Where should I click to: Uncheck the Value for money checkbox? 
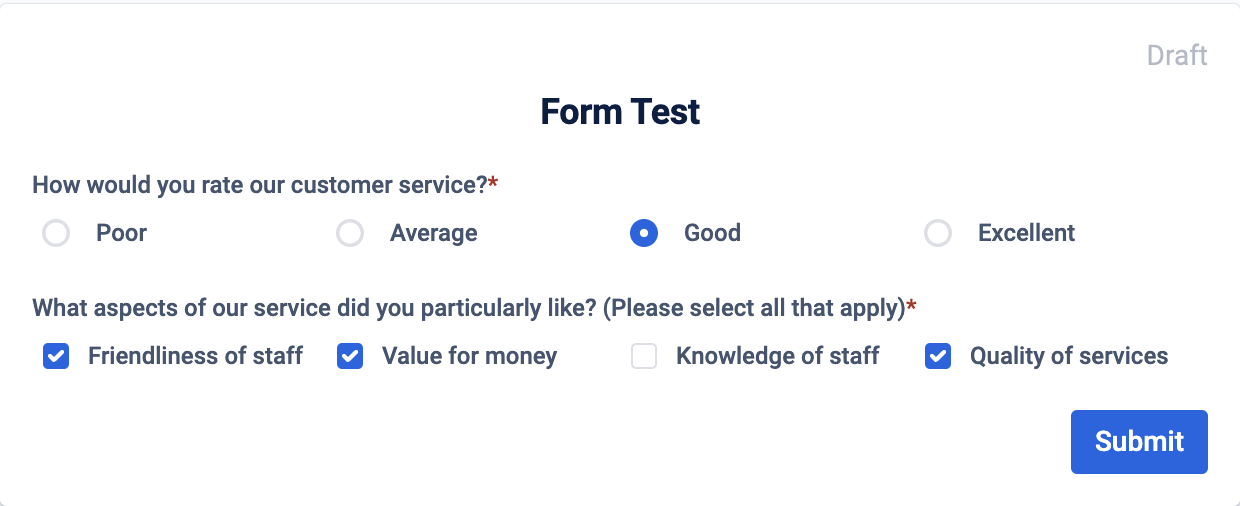(350, 356)
